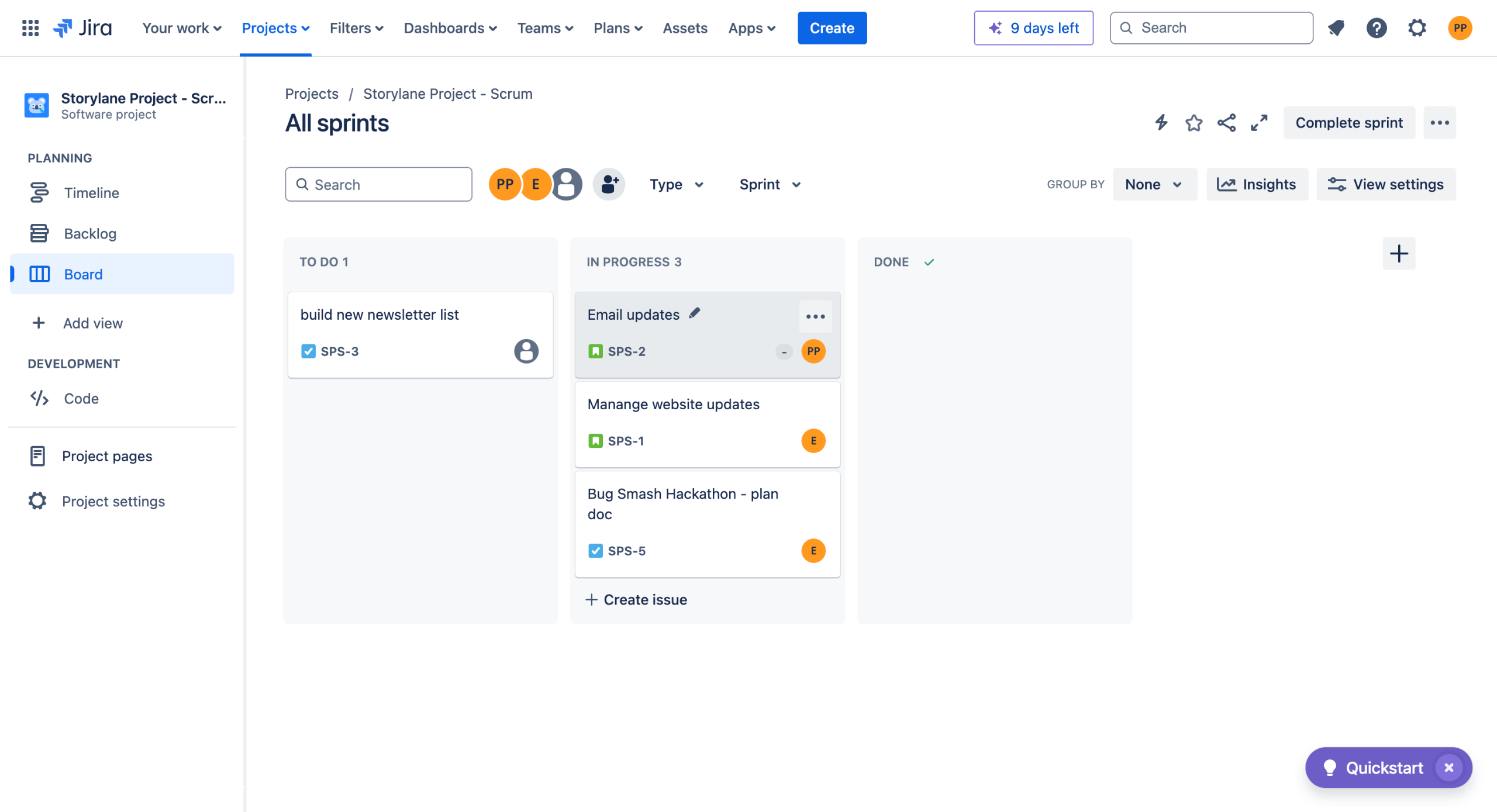The width and height of the screenshot is (1497, 812).
Task: Enter full screen with expand icon
Action: point(1259,123)
